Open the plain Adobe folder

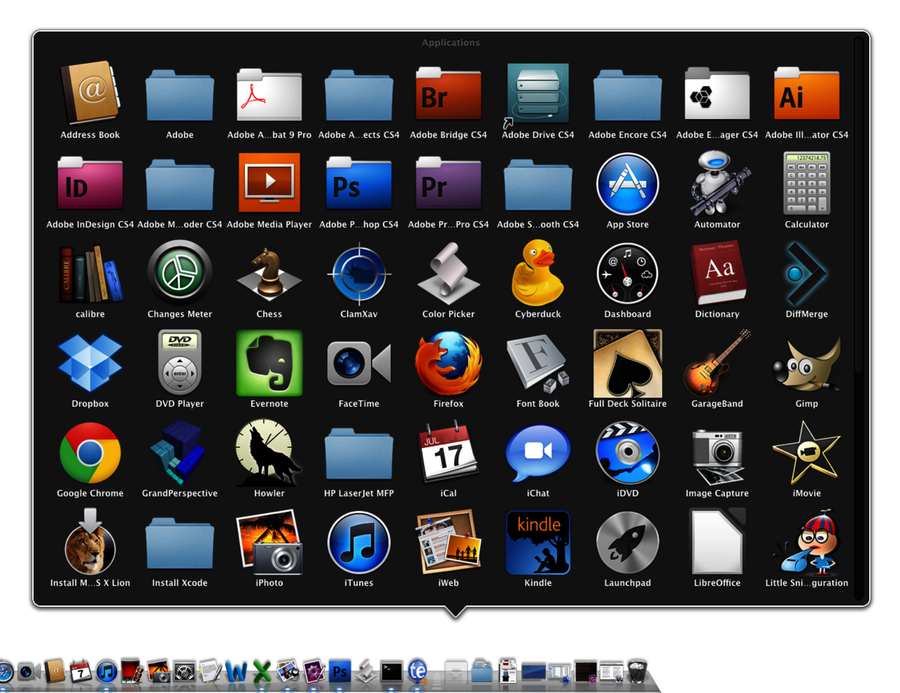180,95
